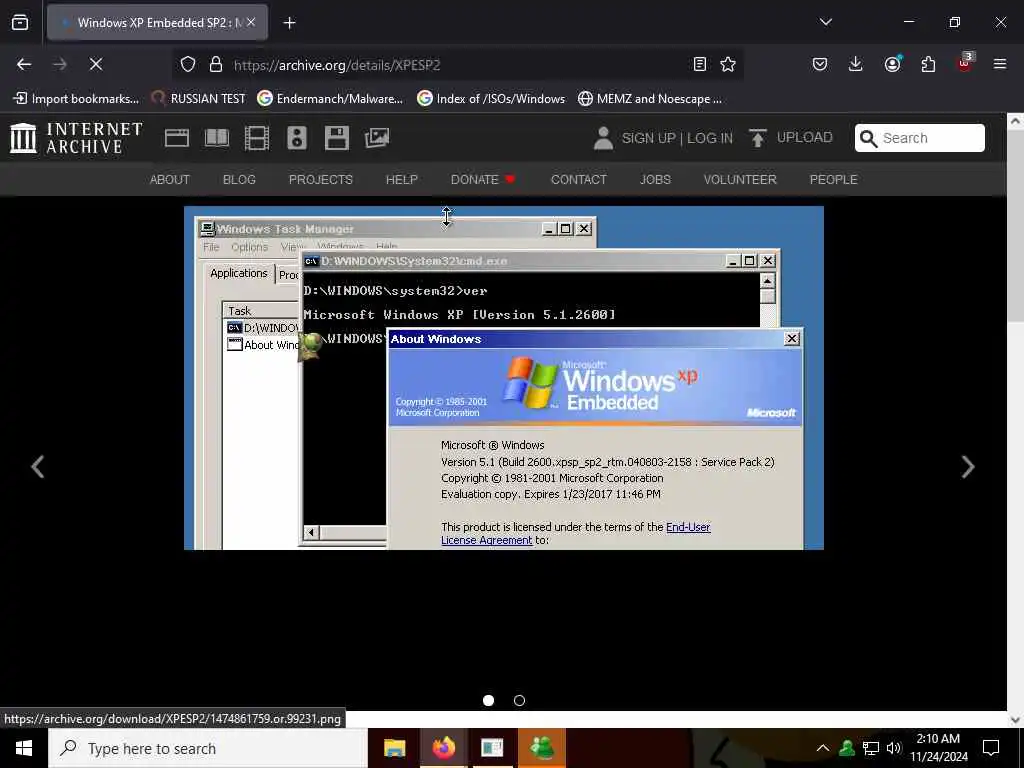Click the Windows XP Embedded screenshot image

(504, 378)
